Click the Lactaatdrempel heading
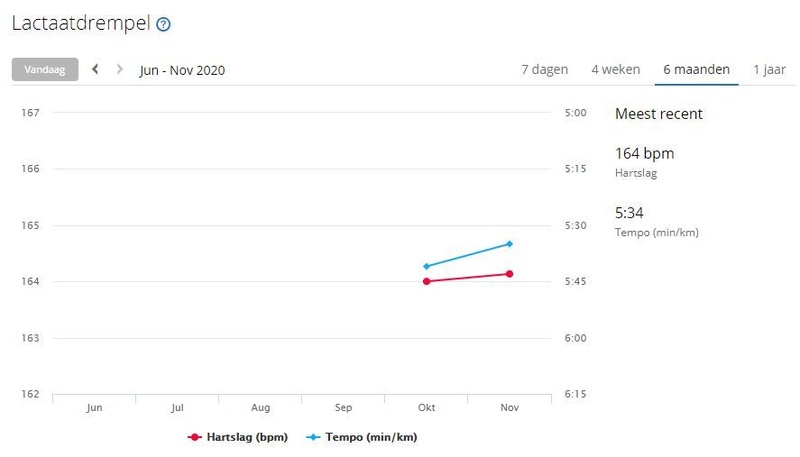Image resolution: width=800 pixels, height=457 pixels. tap(82, 23)
